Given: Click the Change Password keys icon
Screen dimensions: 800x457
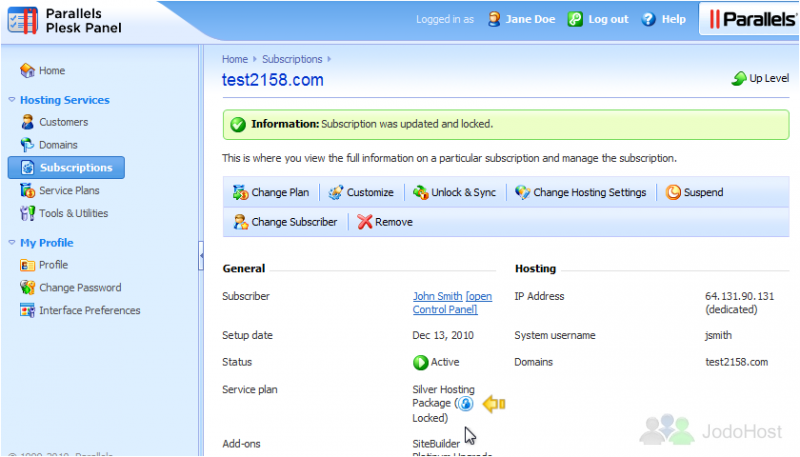Looking at the screenshot, I should click(x=27, y=288).
